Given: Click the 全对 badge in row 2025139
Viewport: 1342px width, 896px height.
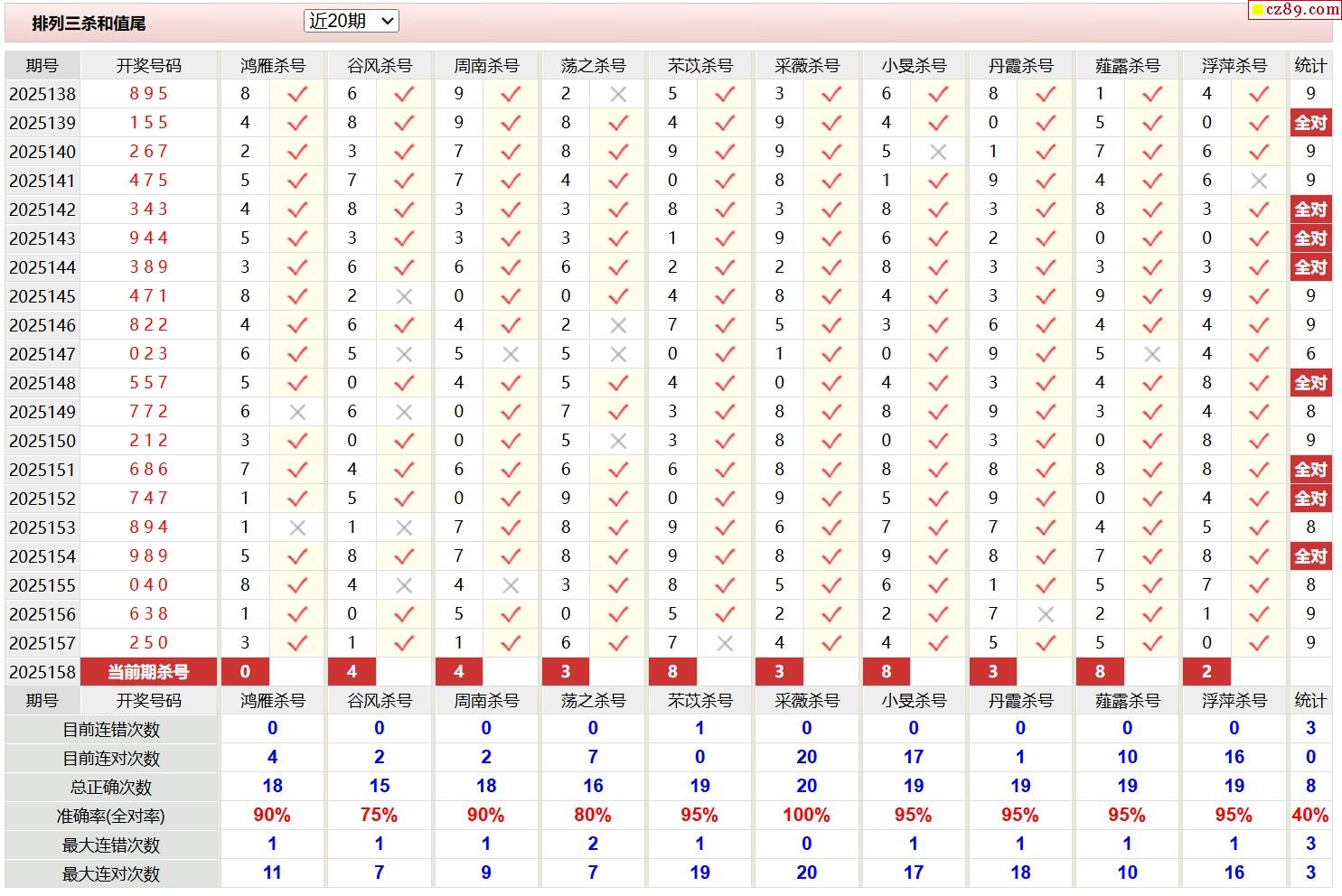Looking at the screenshot, I should tap(1310, 123).
